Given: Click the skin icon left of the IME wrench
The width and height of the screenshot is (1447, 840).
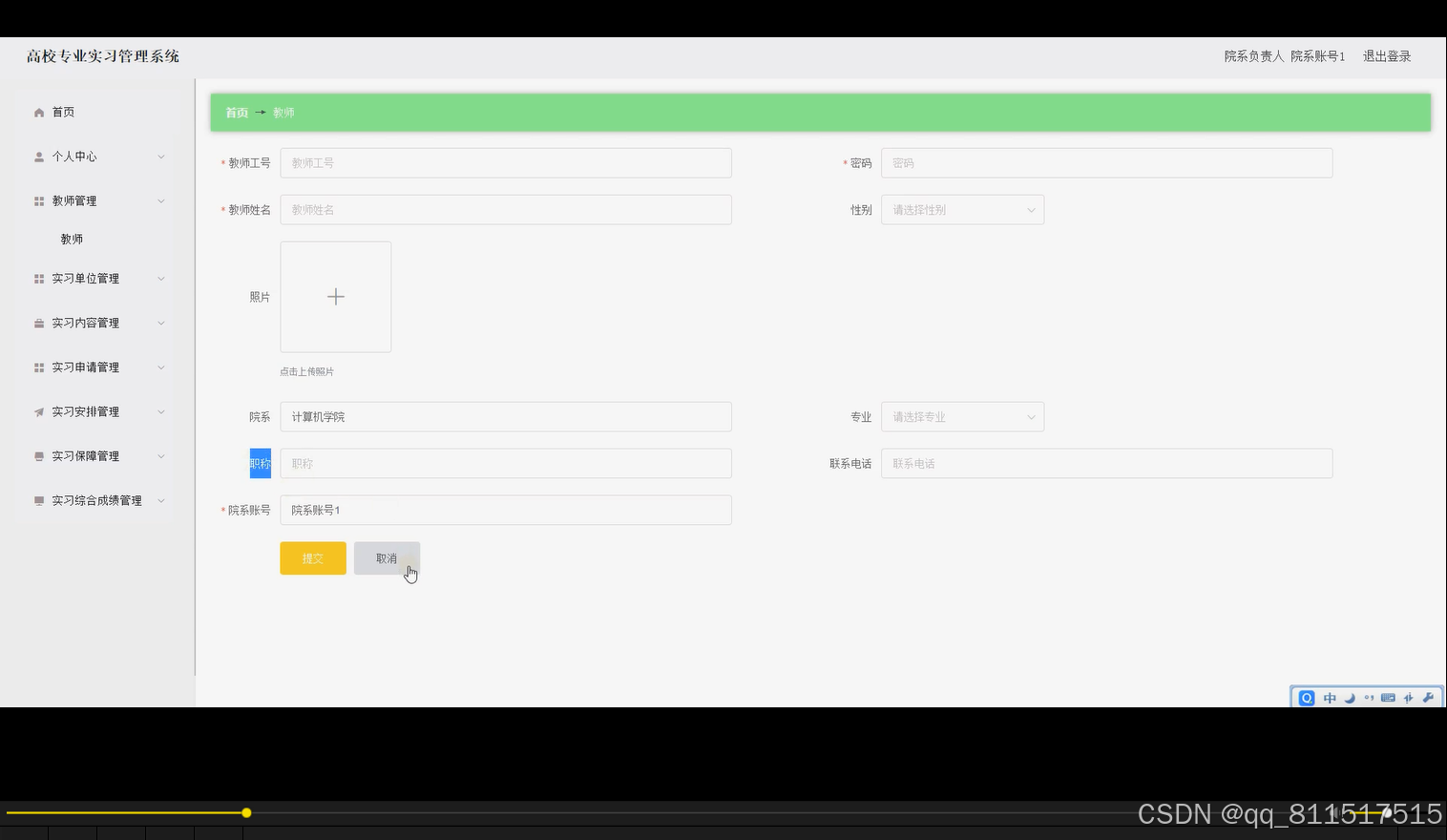Looking at the screenshot, I should tap(1408, 698).
